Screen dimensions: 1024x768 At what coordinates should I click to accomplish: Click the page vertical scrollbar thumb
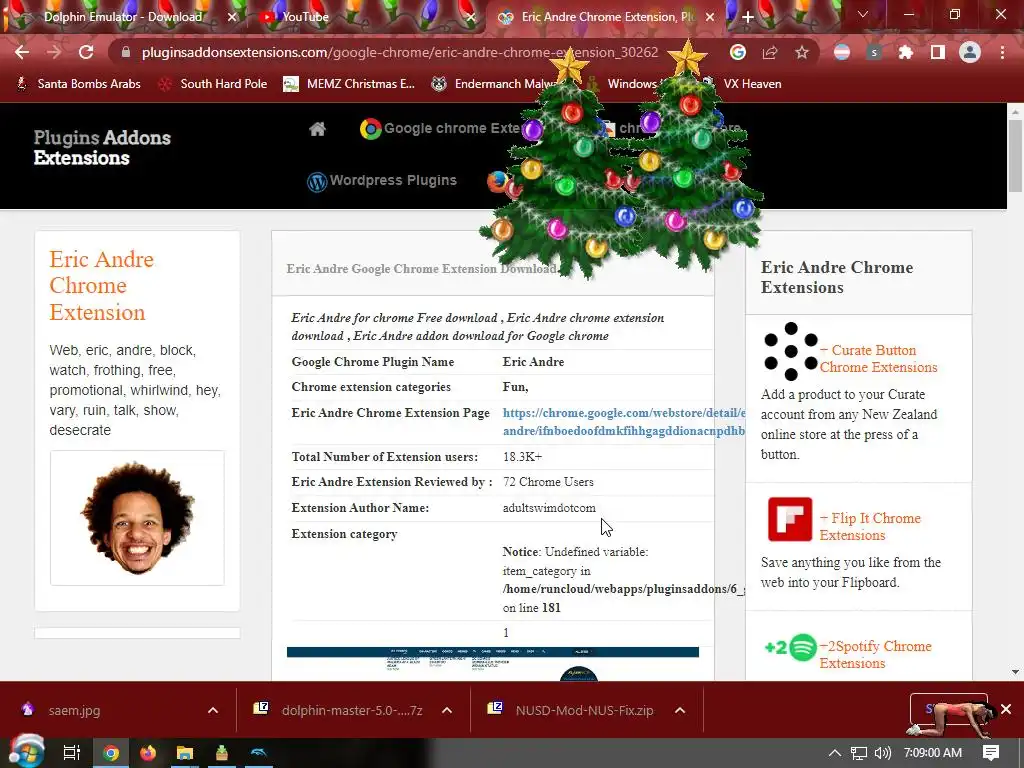pyautogui.click(x=1015, y=154)
